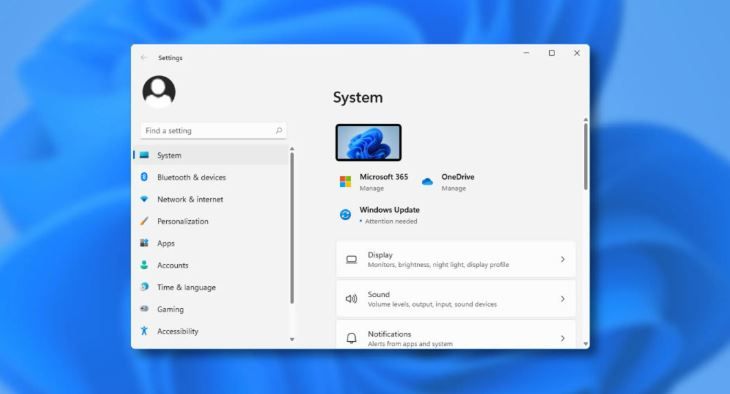Viewport: 730px width, 394px height.
Task: Click the Personalization paintbrush icon
Action: (x=144, y=221)
